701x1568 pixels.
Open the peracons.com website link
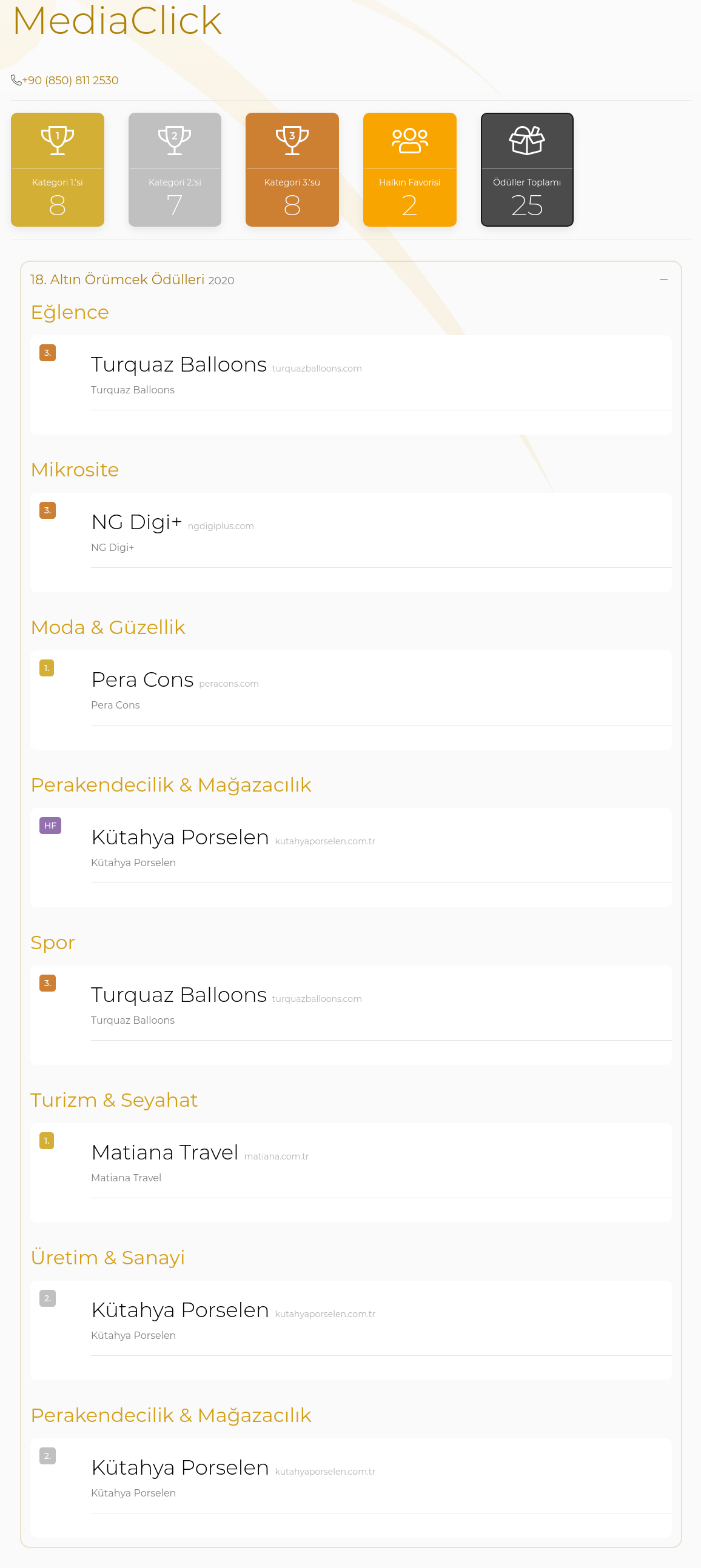click(229, 684)
